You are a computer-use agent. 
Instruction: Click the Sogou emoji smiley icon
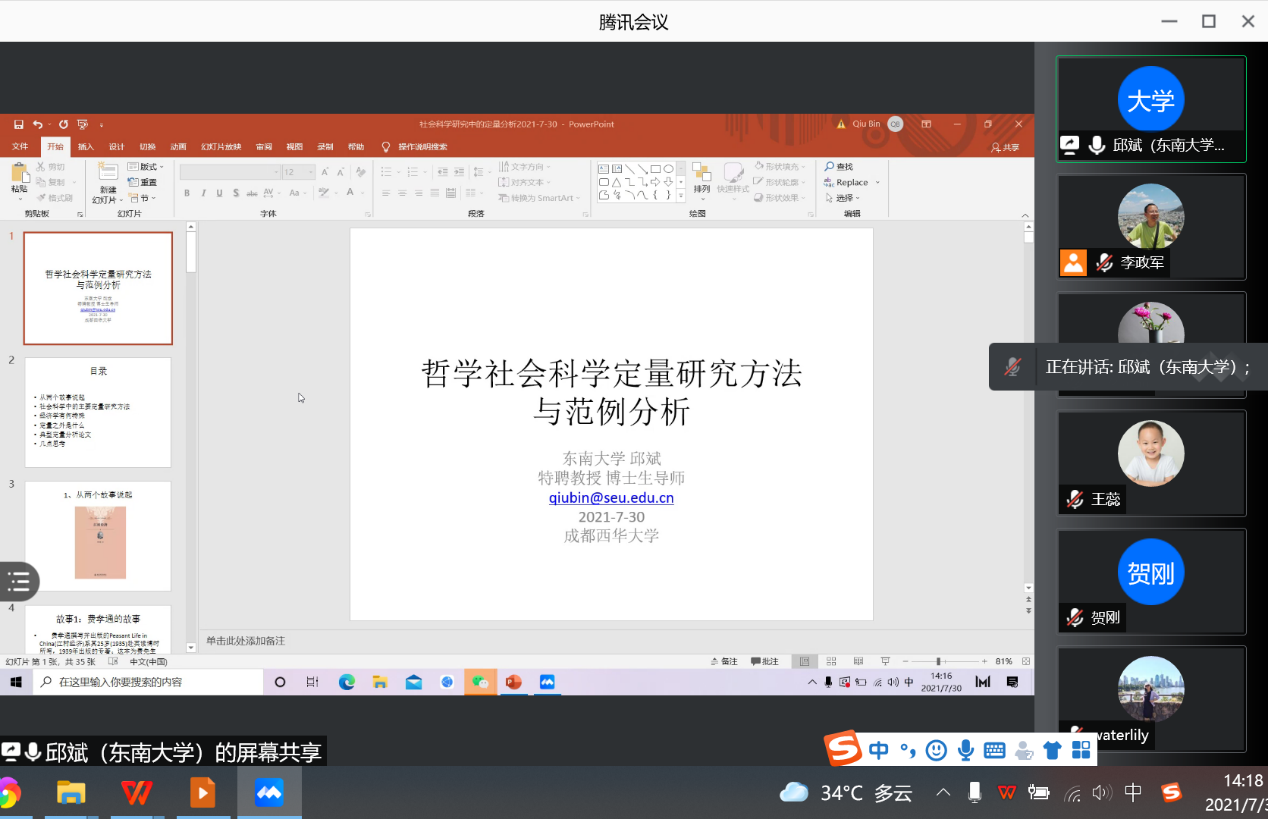point(936,750)
